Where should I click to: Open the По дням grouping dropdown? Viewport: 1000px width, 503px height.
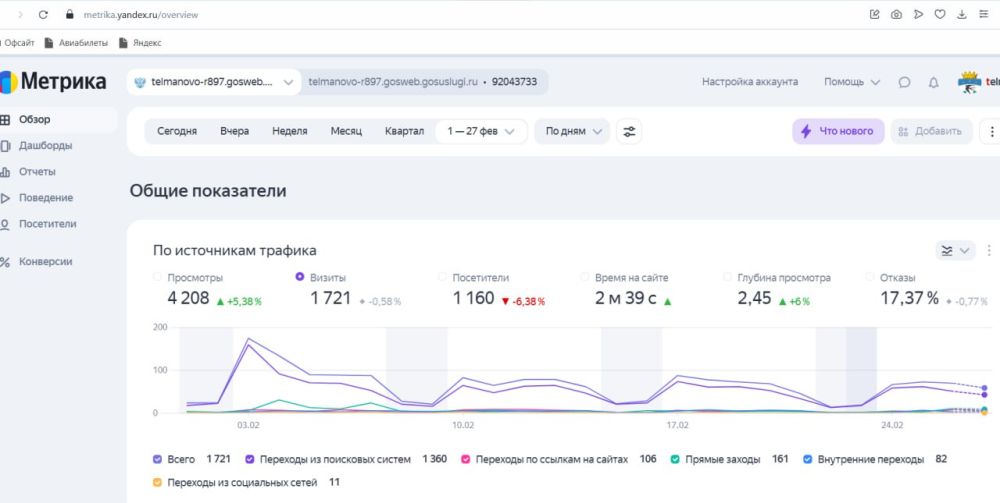click(x=572, y=131)
